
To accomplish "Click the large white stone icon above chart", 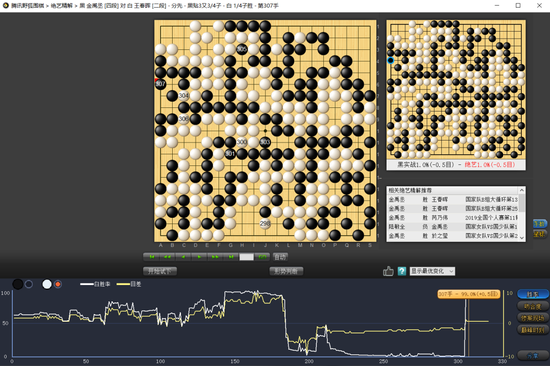I will point(47,284).
